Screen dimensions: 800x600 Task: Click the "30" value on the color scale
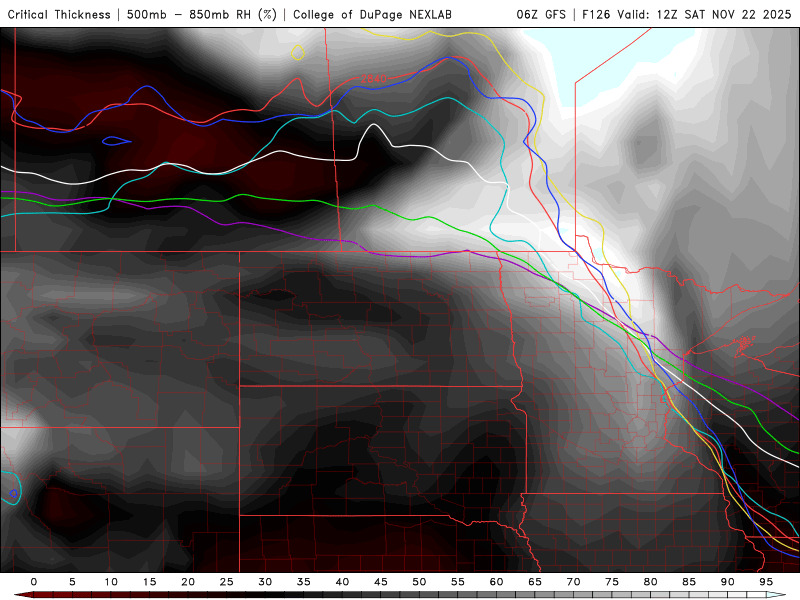point(265,582)
